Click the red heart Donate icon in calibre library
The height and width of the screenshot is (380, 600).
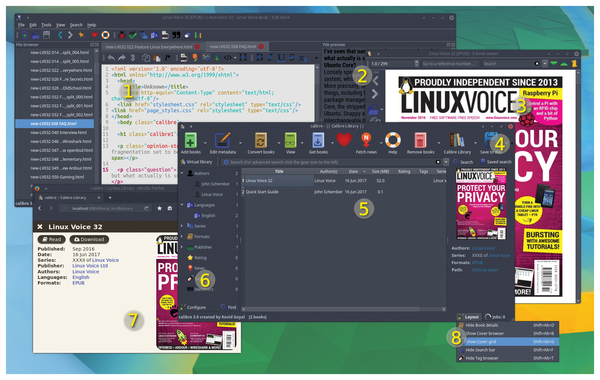[x=344, y=139]
